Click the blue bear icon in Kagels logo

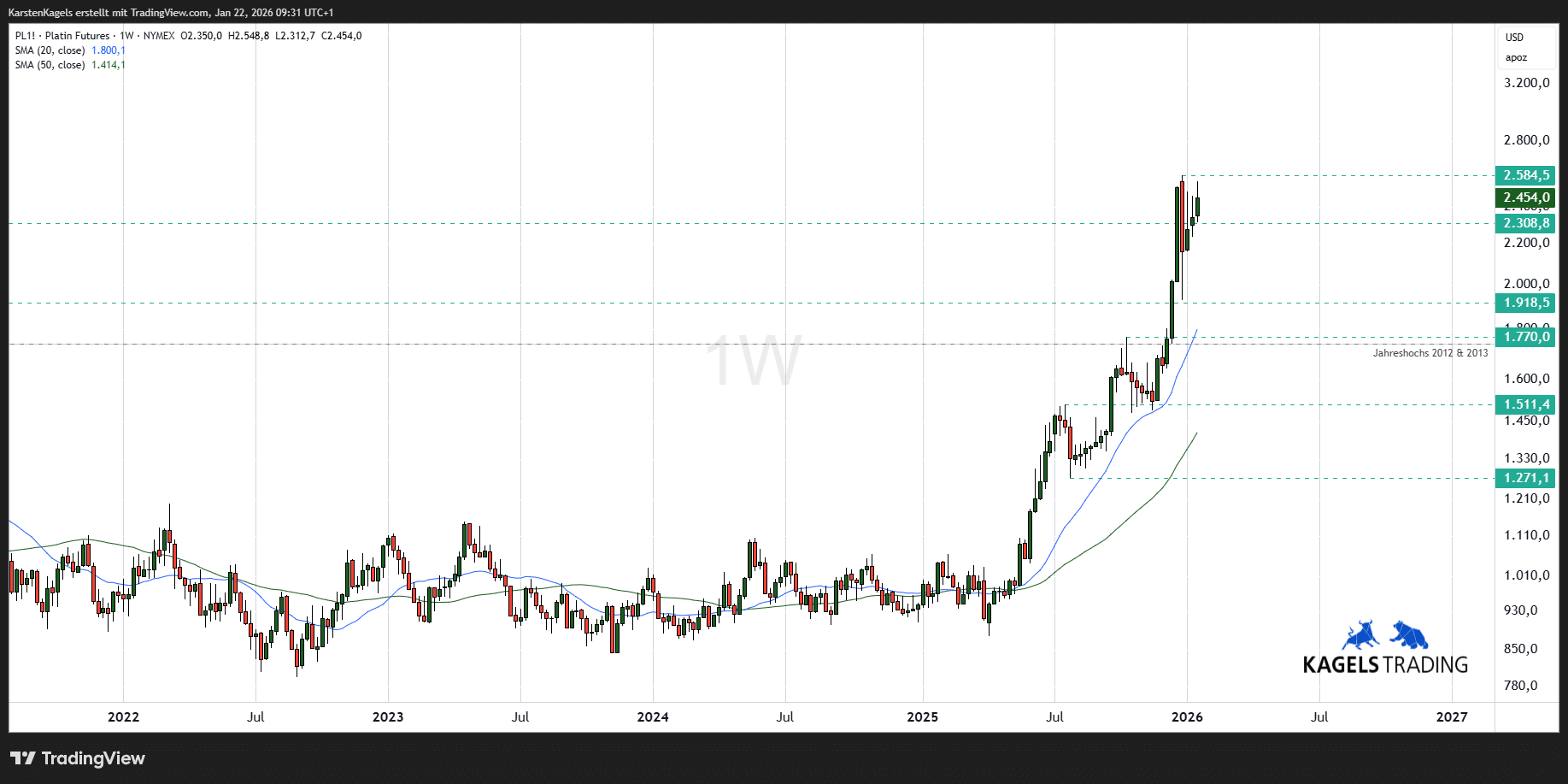(1409, 635)
